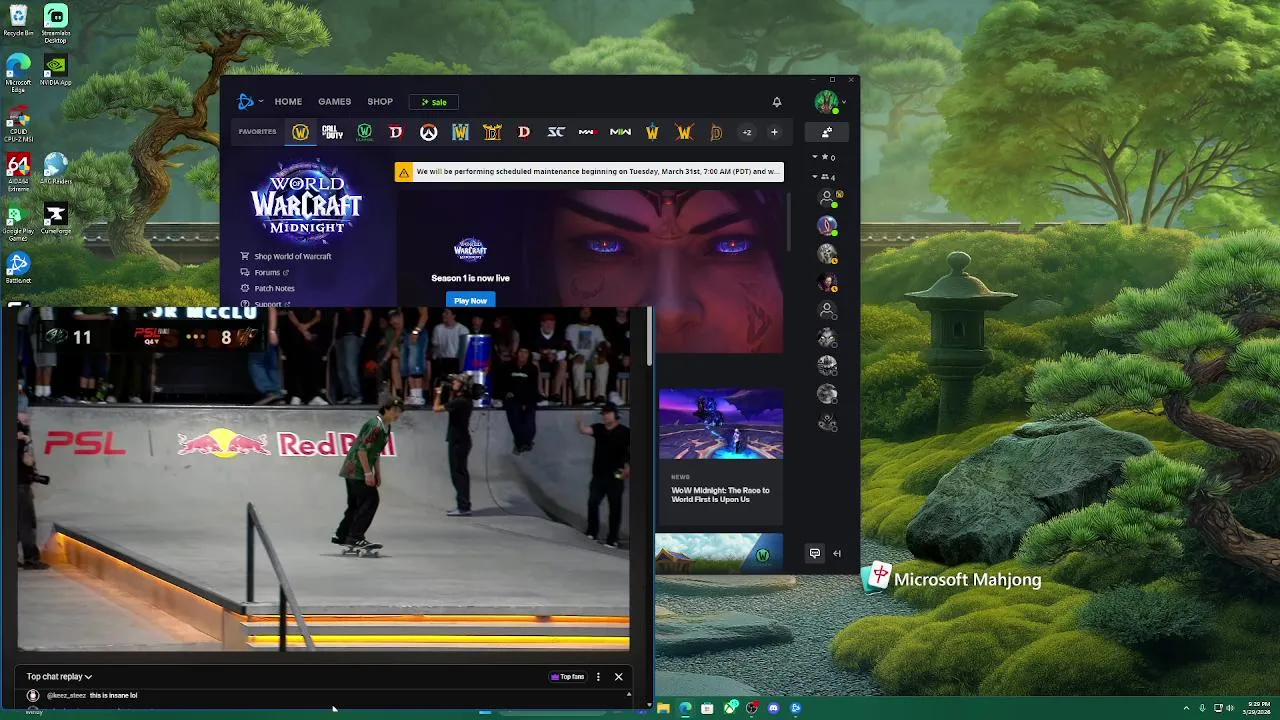Screen dimensions: 1280x720
Task: Collapse the favorite friends group
Action: pos(824,157)
